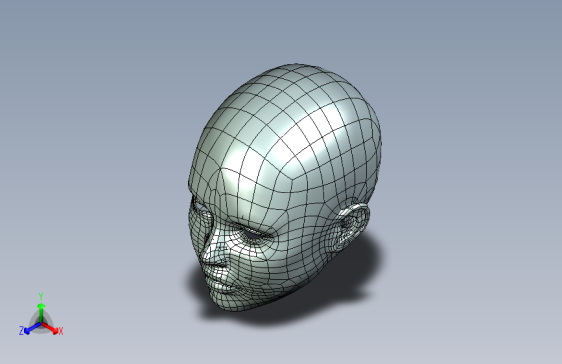This screenshot has width=562, height=364.
Task: Click the red X axis arrow of the triad
Action: [50, 328]
